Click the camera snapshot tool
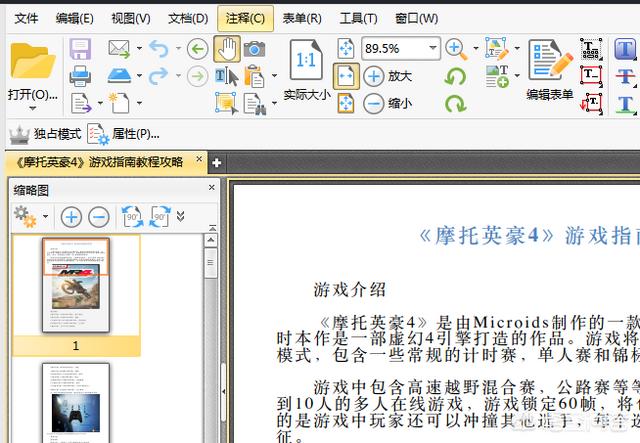The image size is (640, 443). tap(254, 49)
